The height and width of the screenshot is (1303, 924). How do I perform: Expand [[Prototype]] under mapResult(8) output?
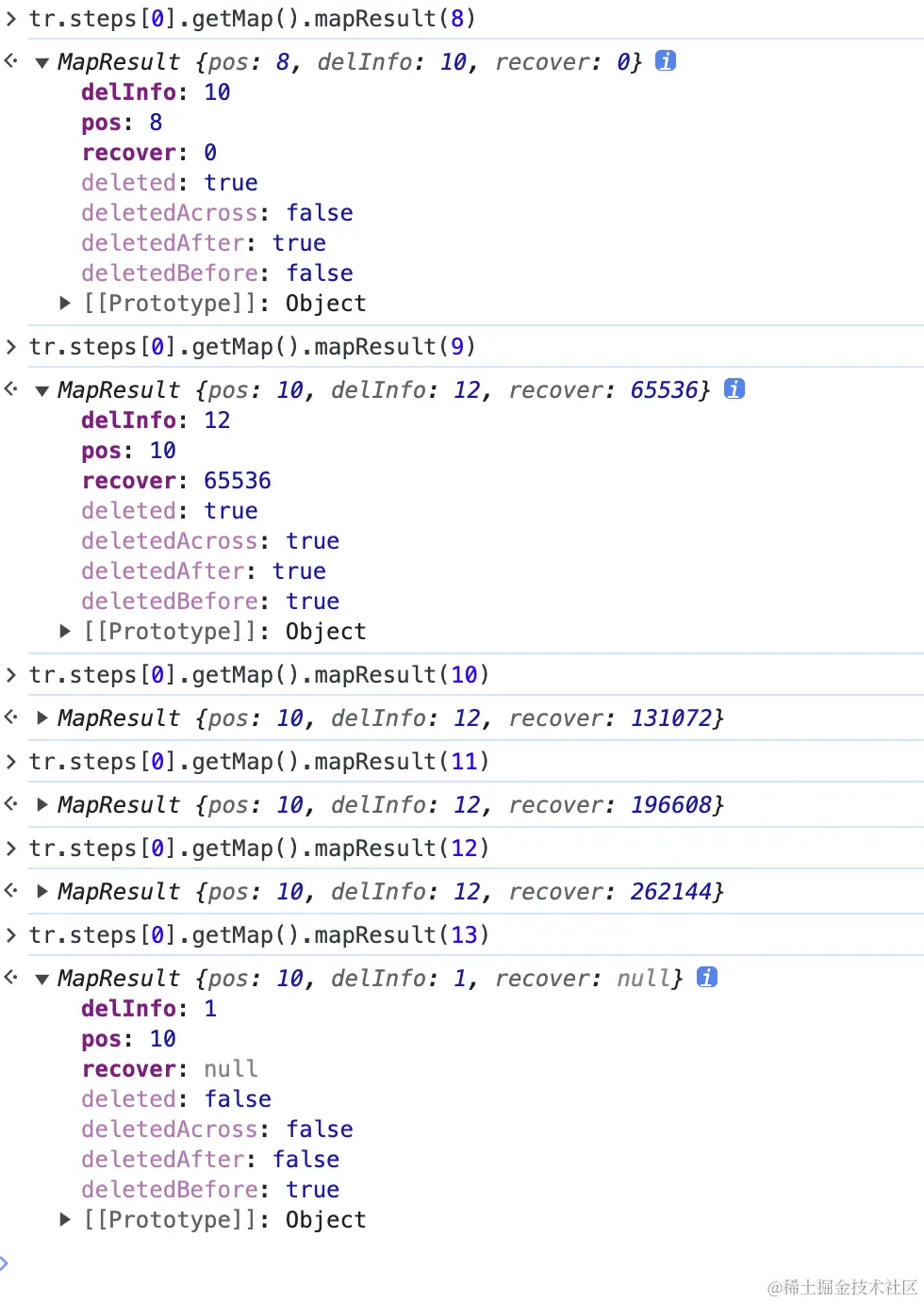65,303
